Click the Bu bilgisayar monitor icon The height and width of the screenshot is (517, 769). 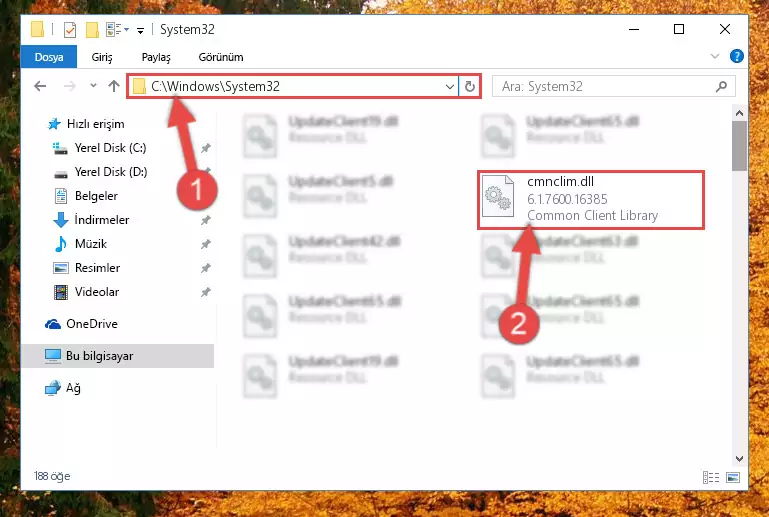[x=53, y=356]
